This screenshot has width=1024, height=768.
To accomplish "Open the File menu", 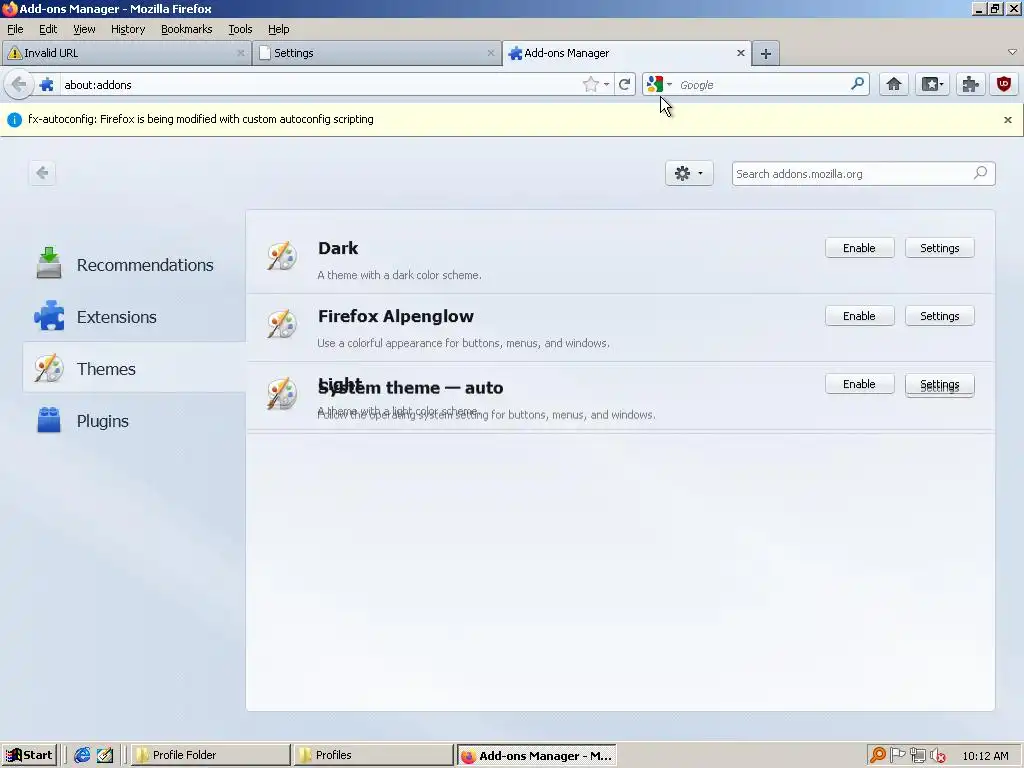I will (x=15, y=29).
